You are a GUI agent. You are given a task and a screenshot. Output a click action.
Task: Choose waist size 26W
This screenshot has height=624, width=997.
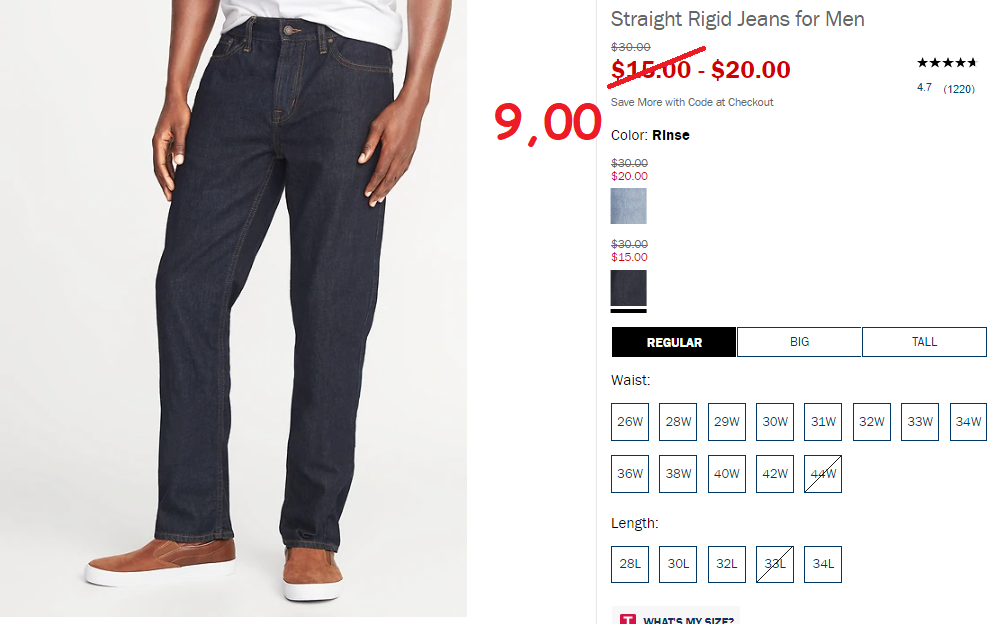click(630, 422)
